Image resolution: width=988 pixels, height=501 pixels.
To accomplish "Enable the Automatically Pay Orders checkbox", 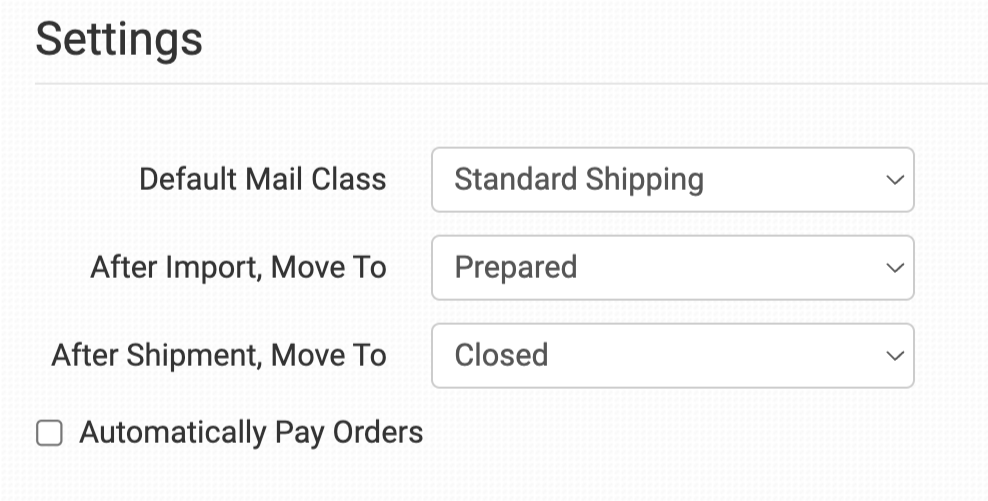I will 49,433.
